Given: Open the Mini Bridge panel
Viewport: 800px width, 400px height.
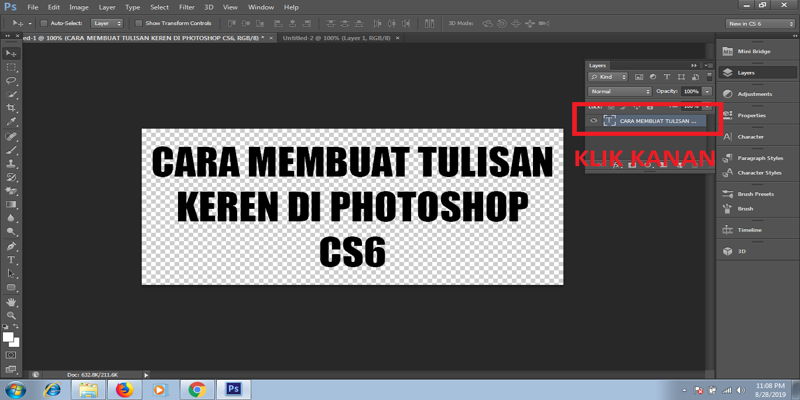Looking at the screenshot, I should coord(754,52).
